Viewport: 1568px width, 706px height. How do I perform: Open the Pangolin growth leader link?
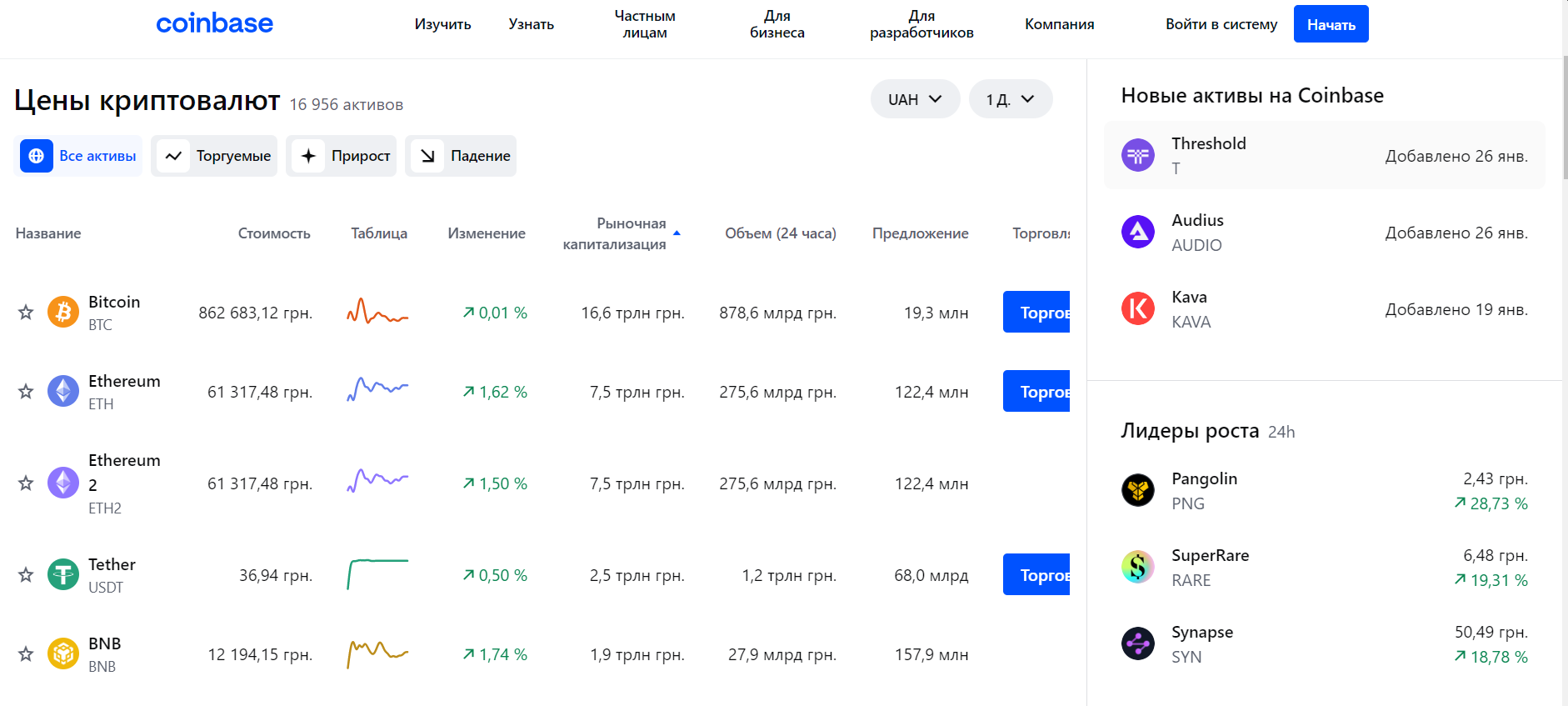(1325, 490)
